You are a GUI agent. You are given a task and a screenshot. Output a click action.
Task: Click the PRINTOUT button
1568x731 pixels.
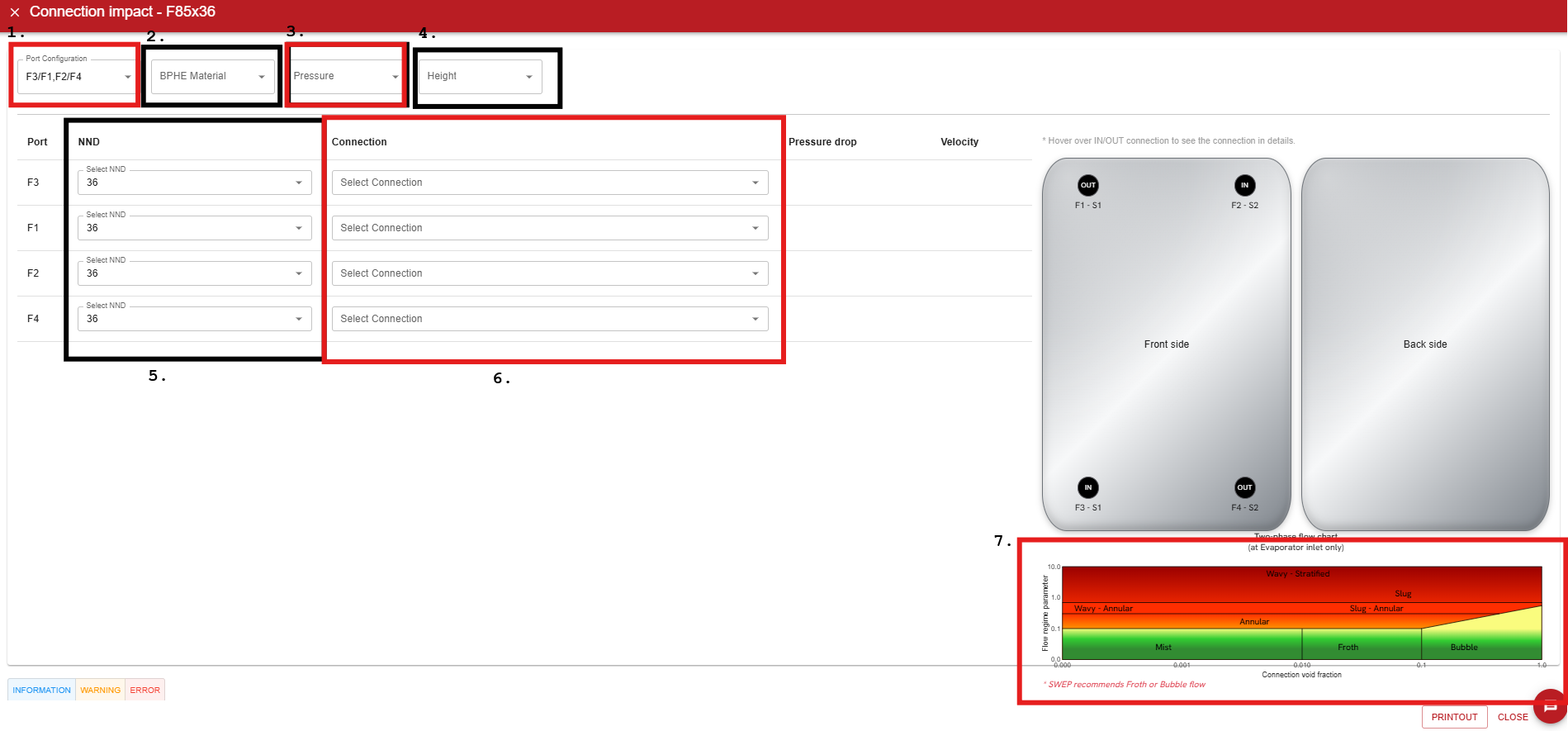pos(1454,717)
